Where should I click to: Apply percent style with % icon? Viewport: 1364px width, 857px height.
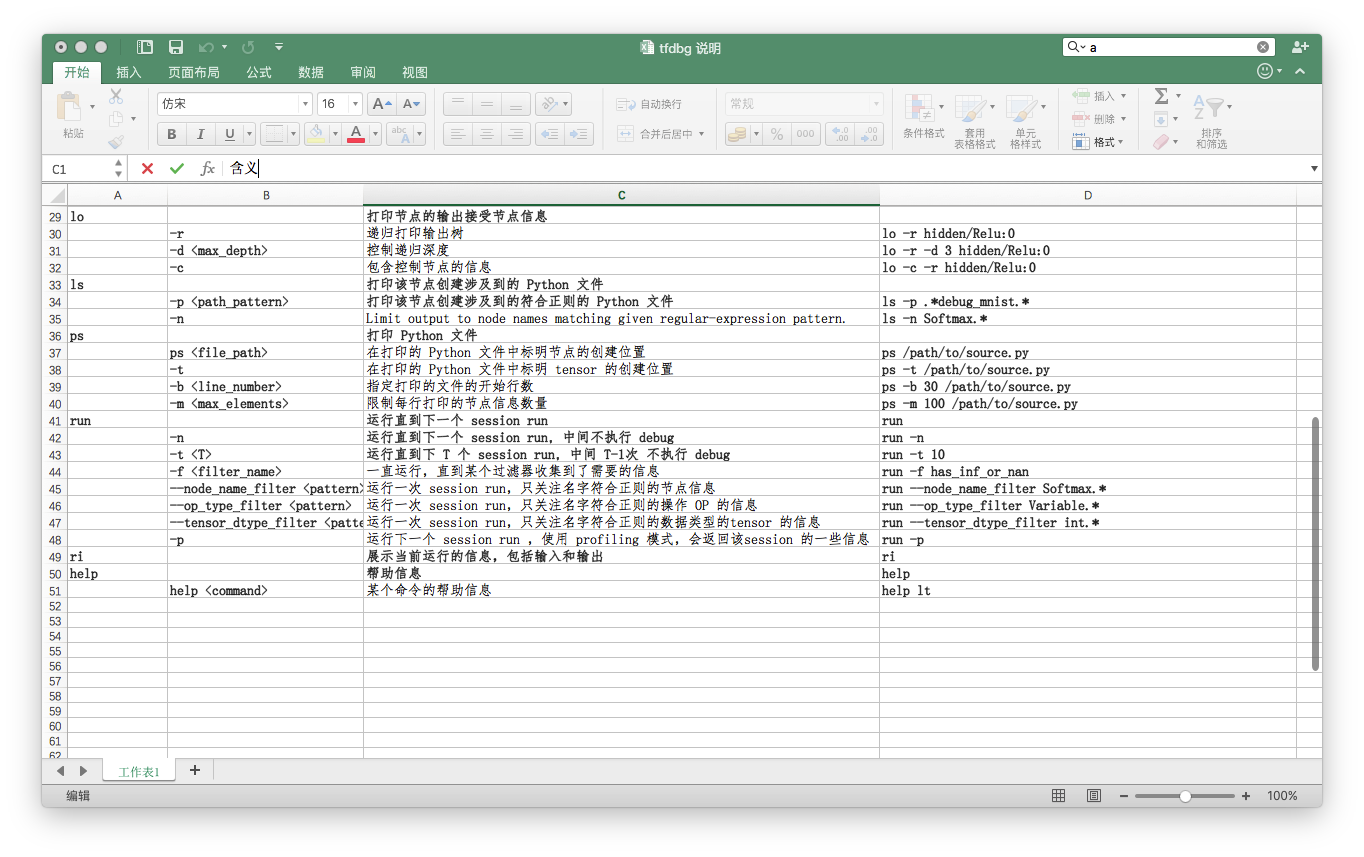(x=776, y=133)
